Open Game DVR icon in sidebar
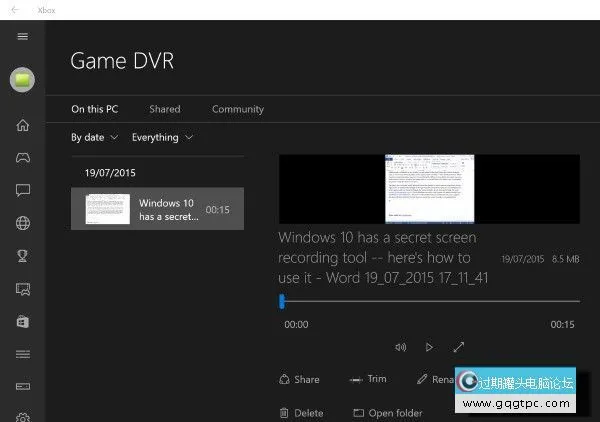600x422 pixels. (x=22, y=289)
